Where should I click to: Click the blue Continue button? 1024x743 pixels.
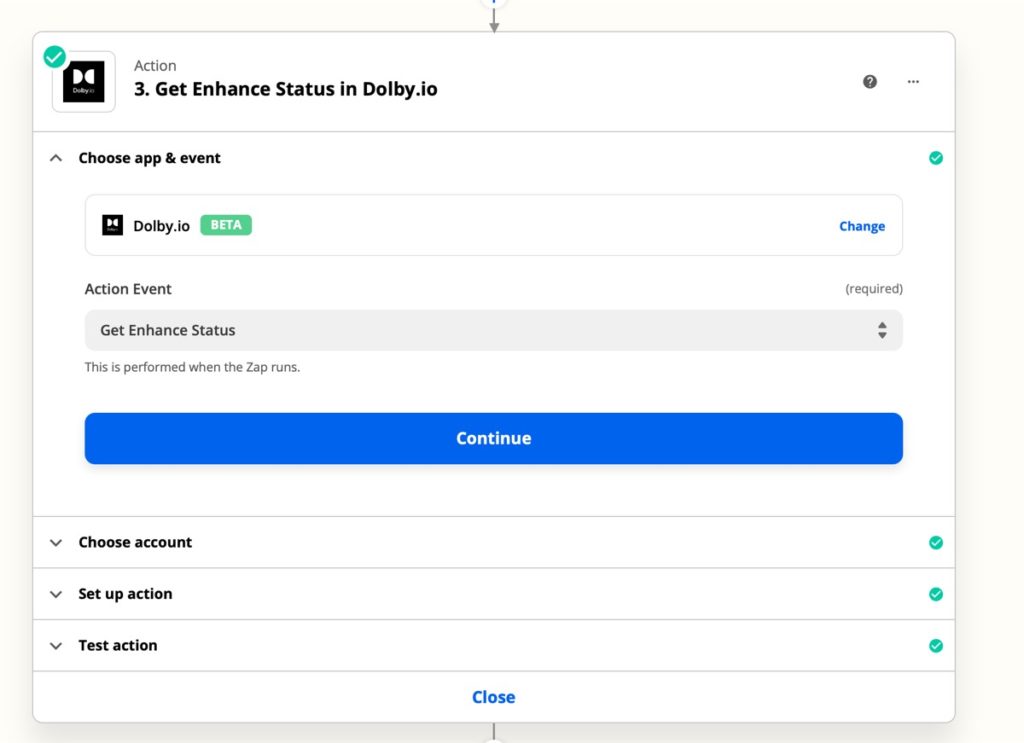click(494, 438)
